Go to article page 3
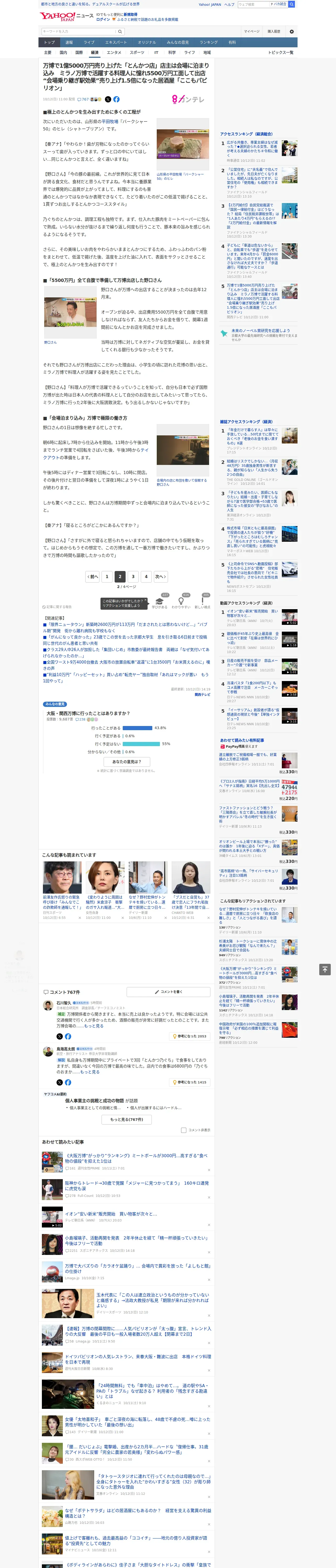Screen dimensions: 336x1568 133,577
